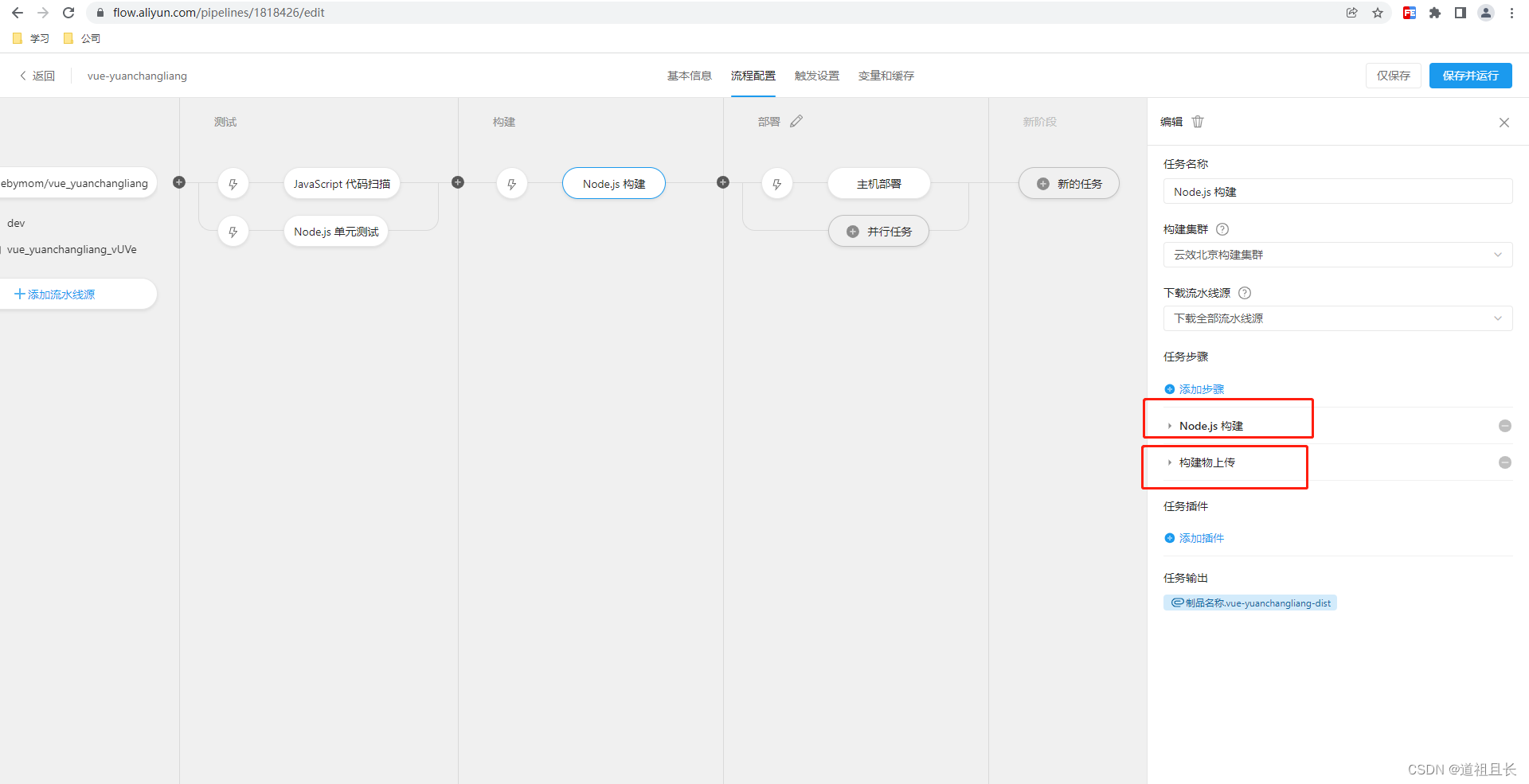Switch to the 触发设置 tab

pyautogui.click(x=817, y=76)
